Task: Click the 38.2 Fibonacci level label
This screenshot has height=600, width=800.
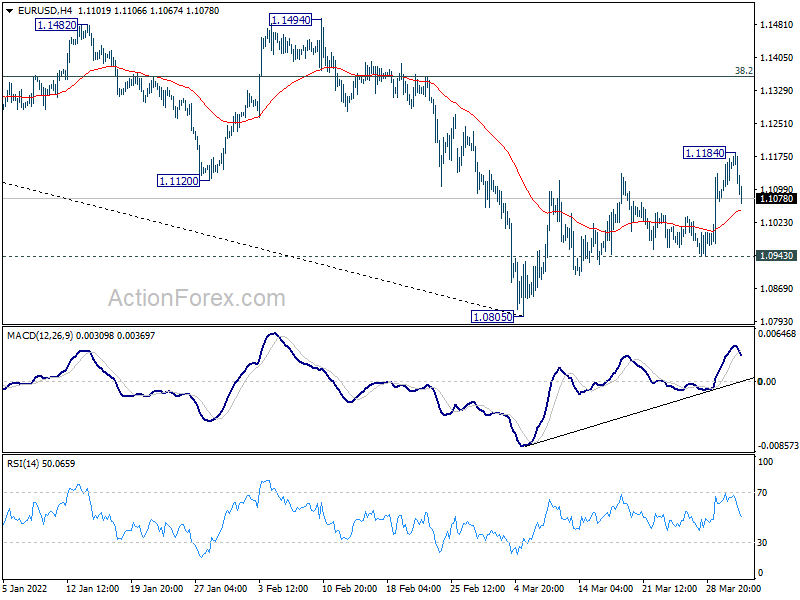Action: pyautogui.click(x=743, y=71)
